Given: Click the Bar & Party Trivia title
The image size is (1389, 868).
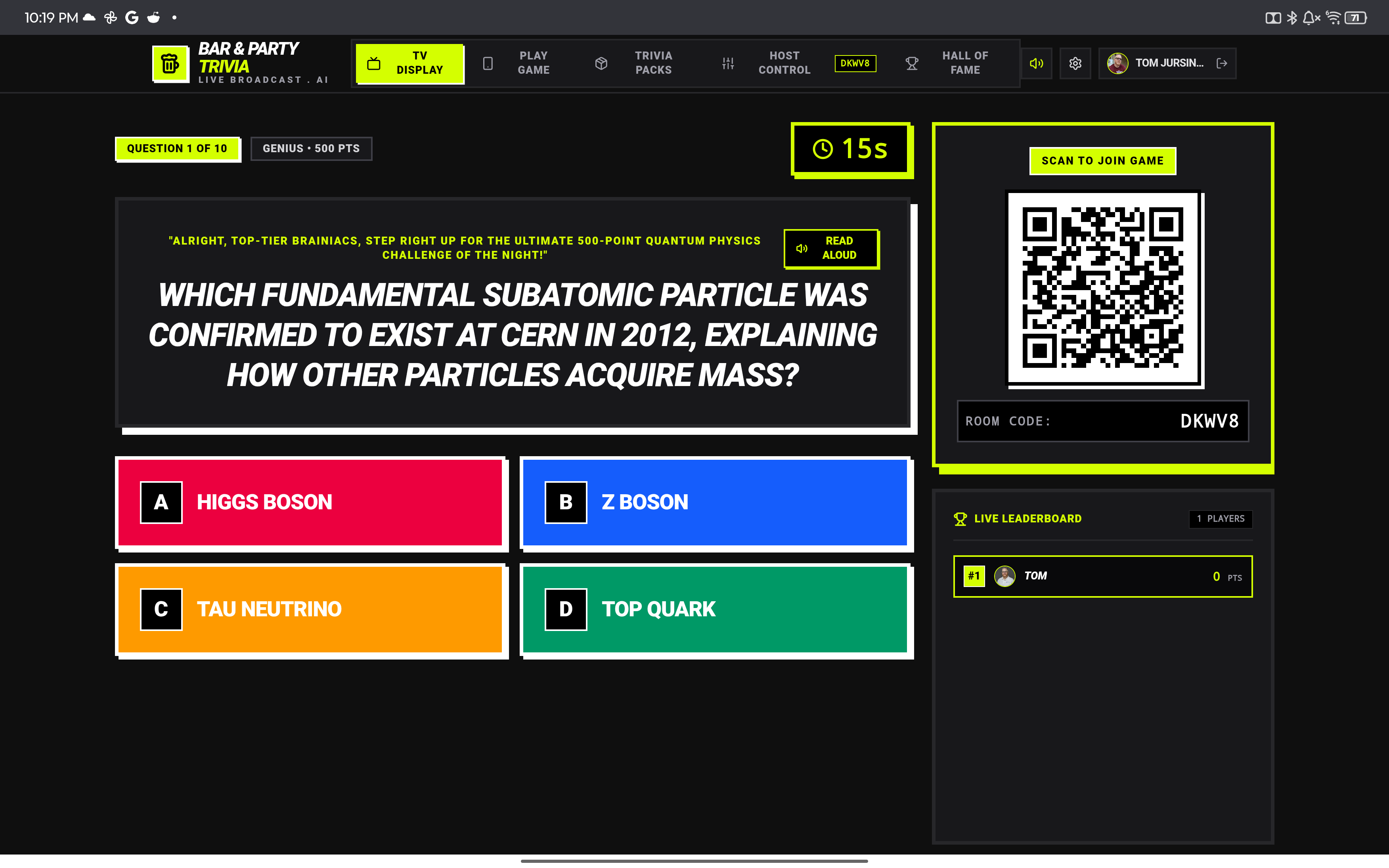Looking at the screenshot, I should click(249, 57).
